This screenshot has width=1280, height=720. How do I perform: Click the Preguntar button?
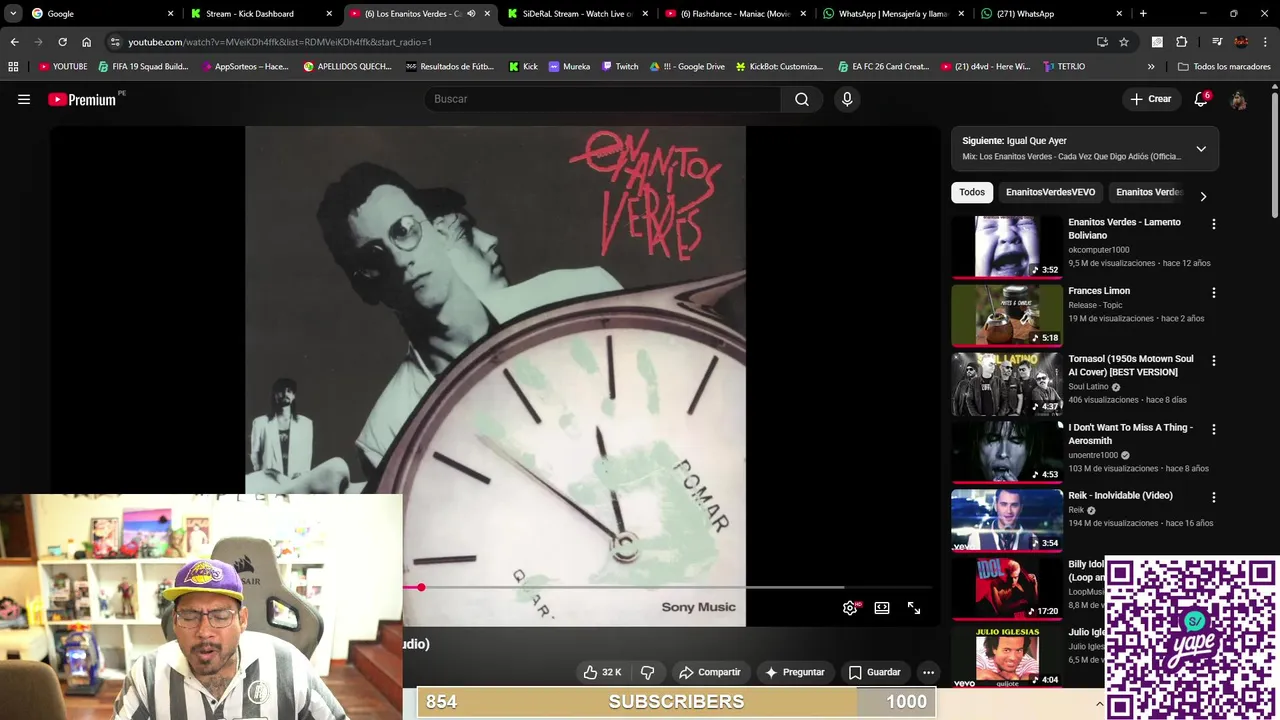coord(794,672)
